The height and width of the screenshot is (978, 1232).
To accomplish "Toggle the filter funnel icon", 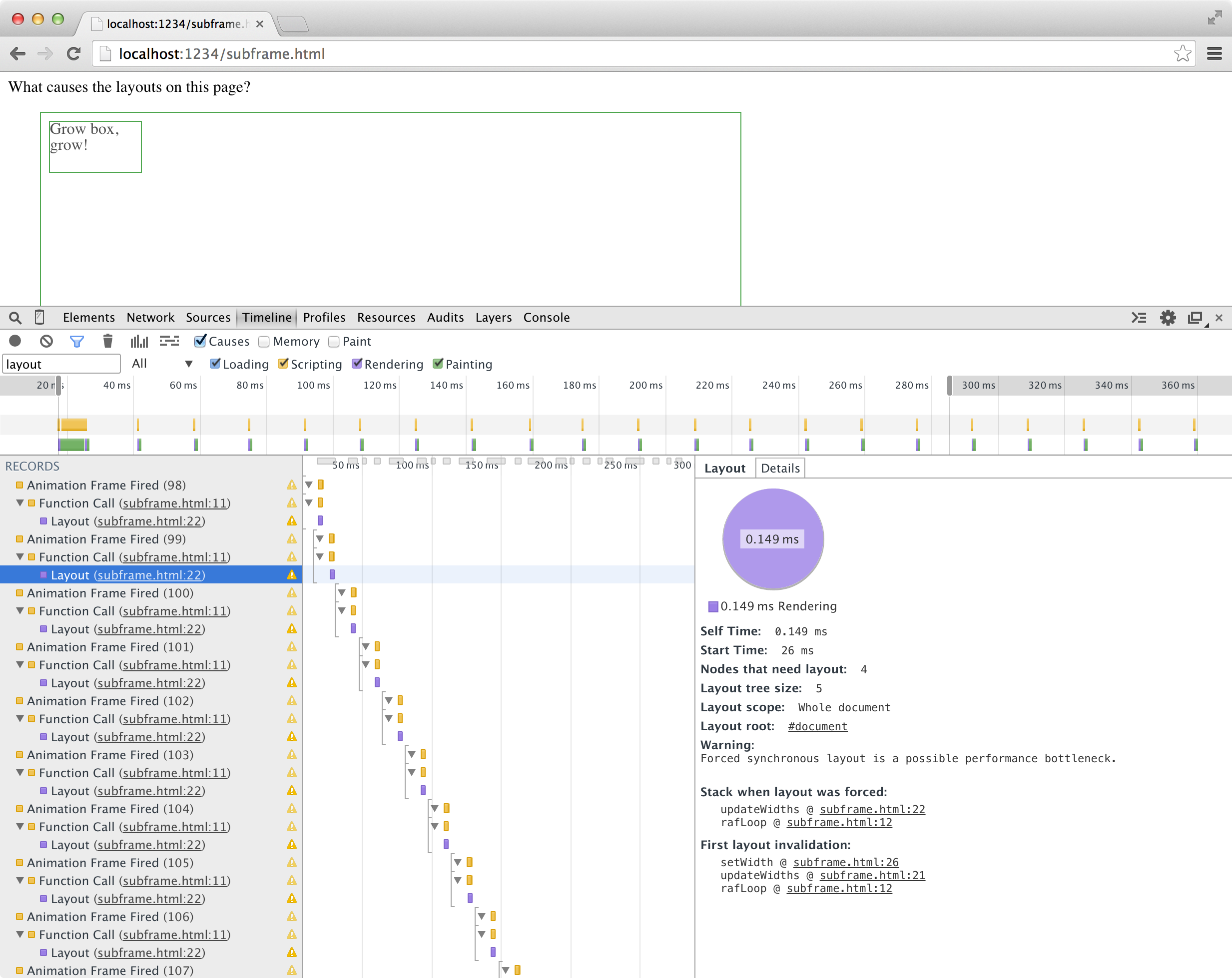I will point(76,341).
